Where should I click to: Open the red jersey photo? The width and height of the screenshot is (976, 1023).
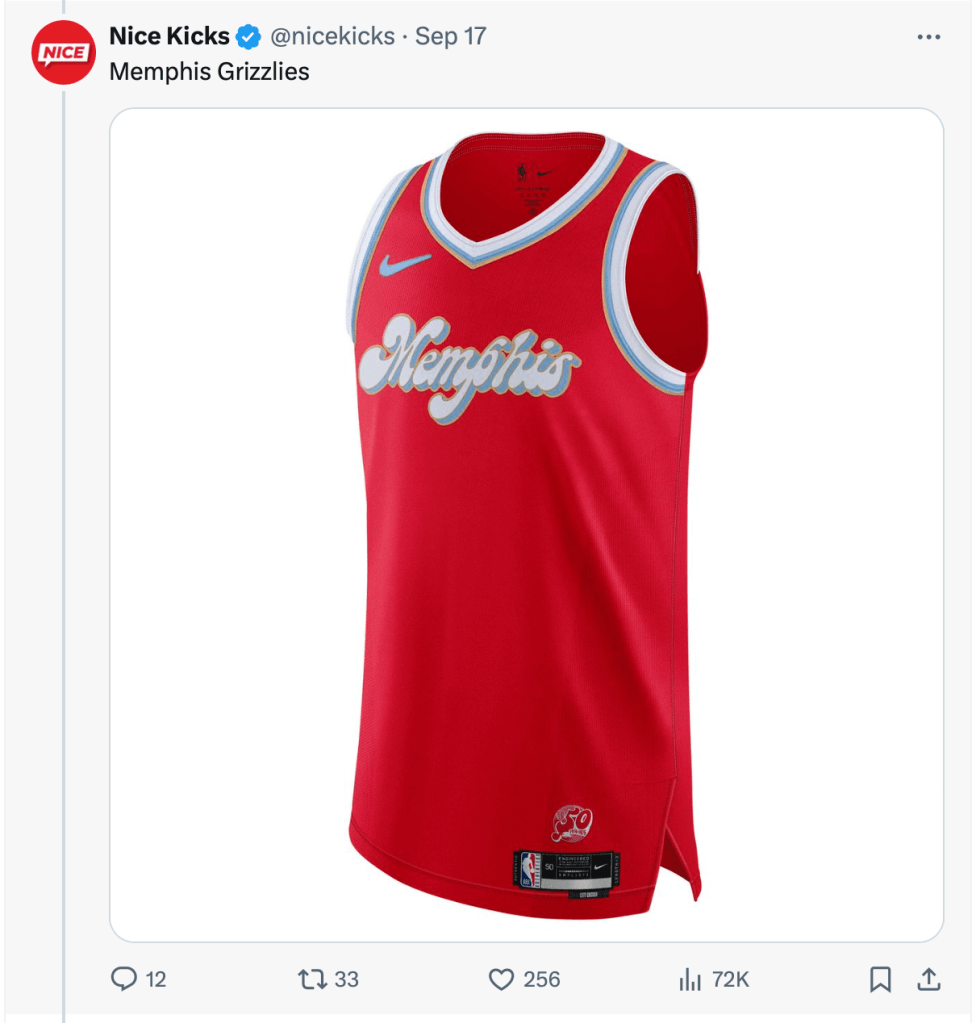(x=526, y=525)
